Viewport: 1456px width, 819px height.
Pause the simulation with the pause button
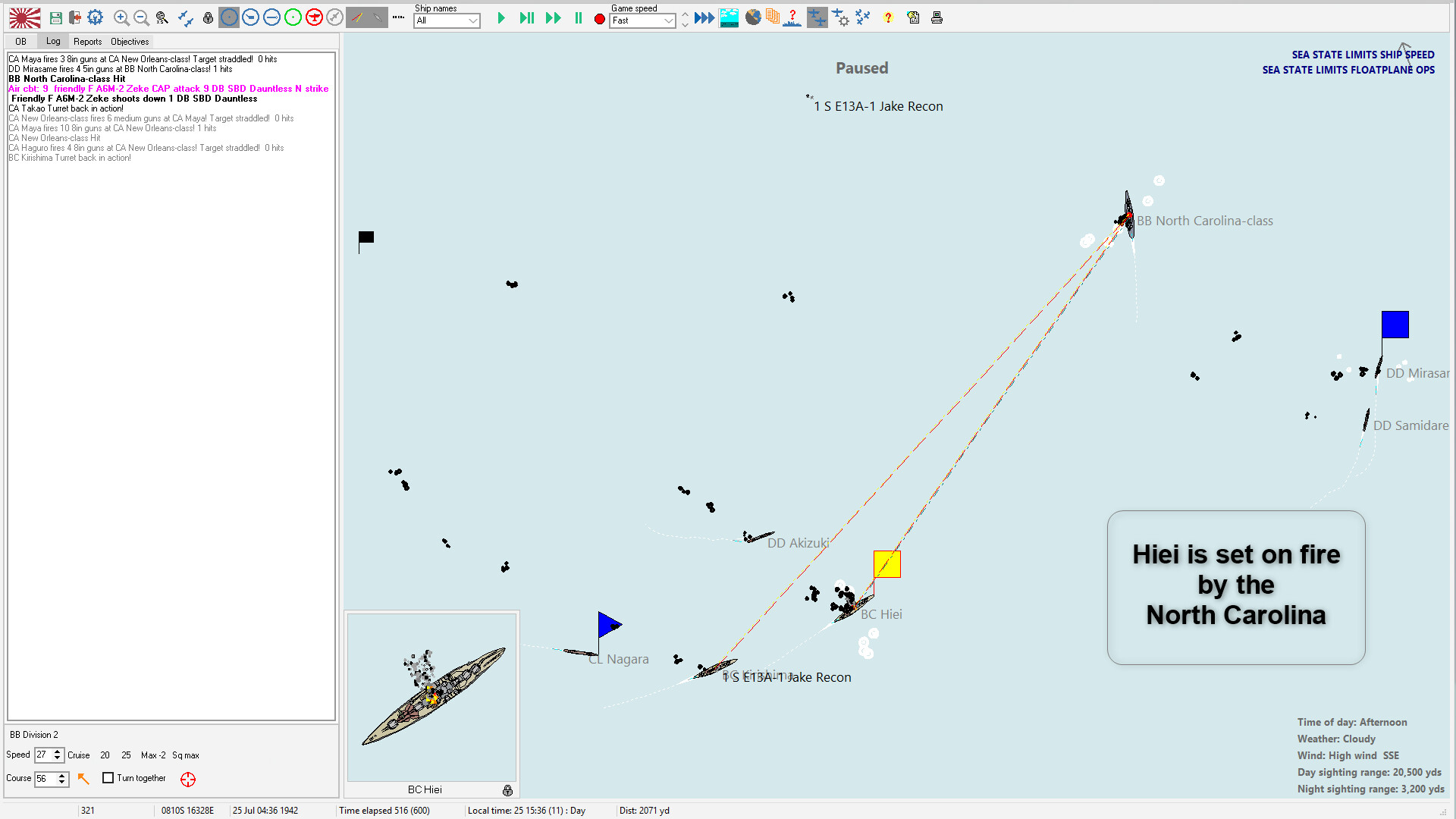tap(579, 17)
